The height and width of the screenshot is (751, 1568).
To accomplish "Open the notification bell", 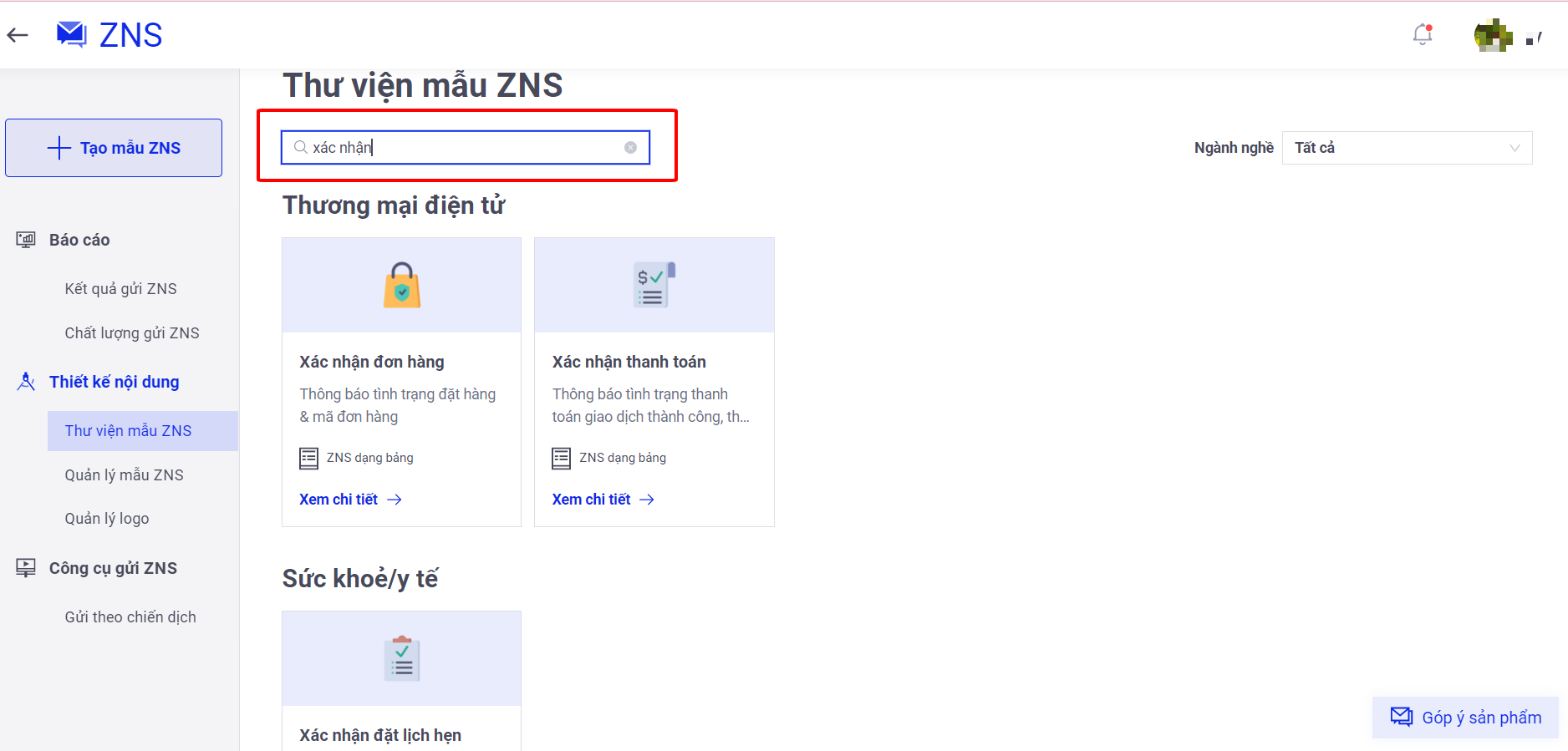I will (1423, 34).
